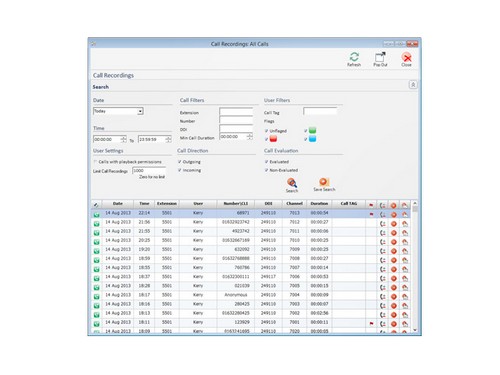
Task: Enable Calls with playback permissions
Action: pyautogui.click(x=95, y=162)
